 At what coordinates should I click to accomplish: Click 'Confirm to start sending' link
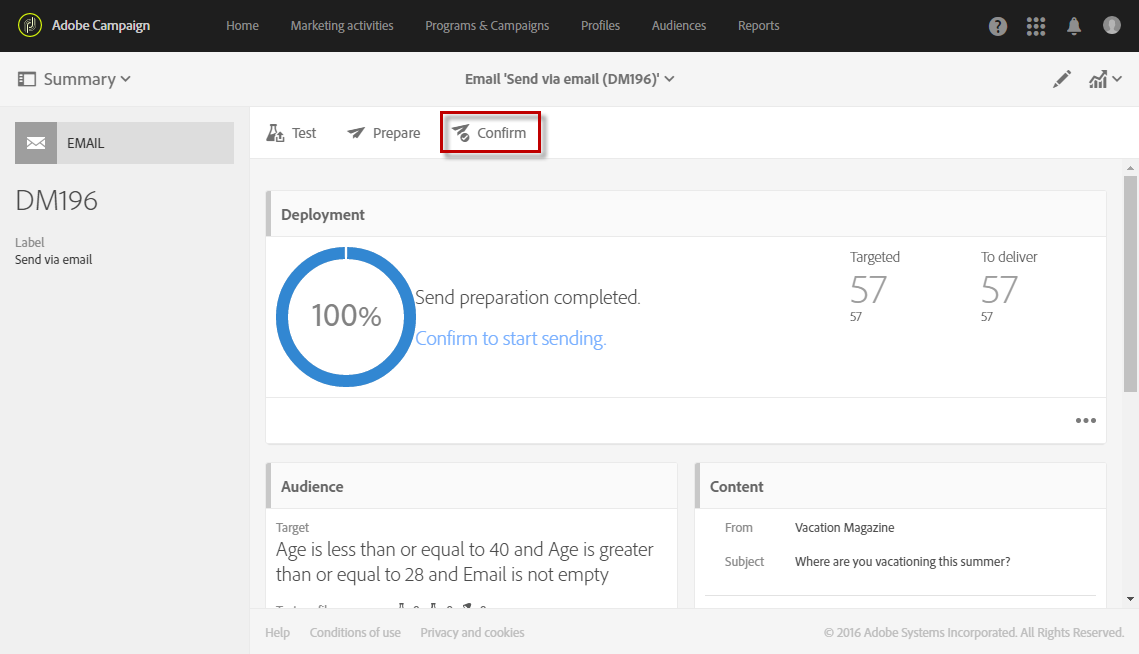(x=511, y=339)
